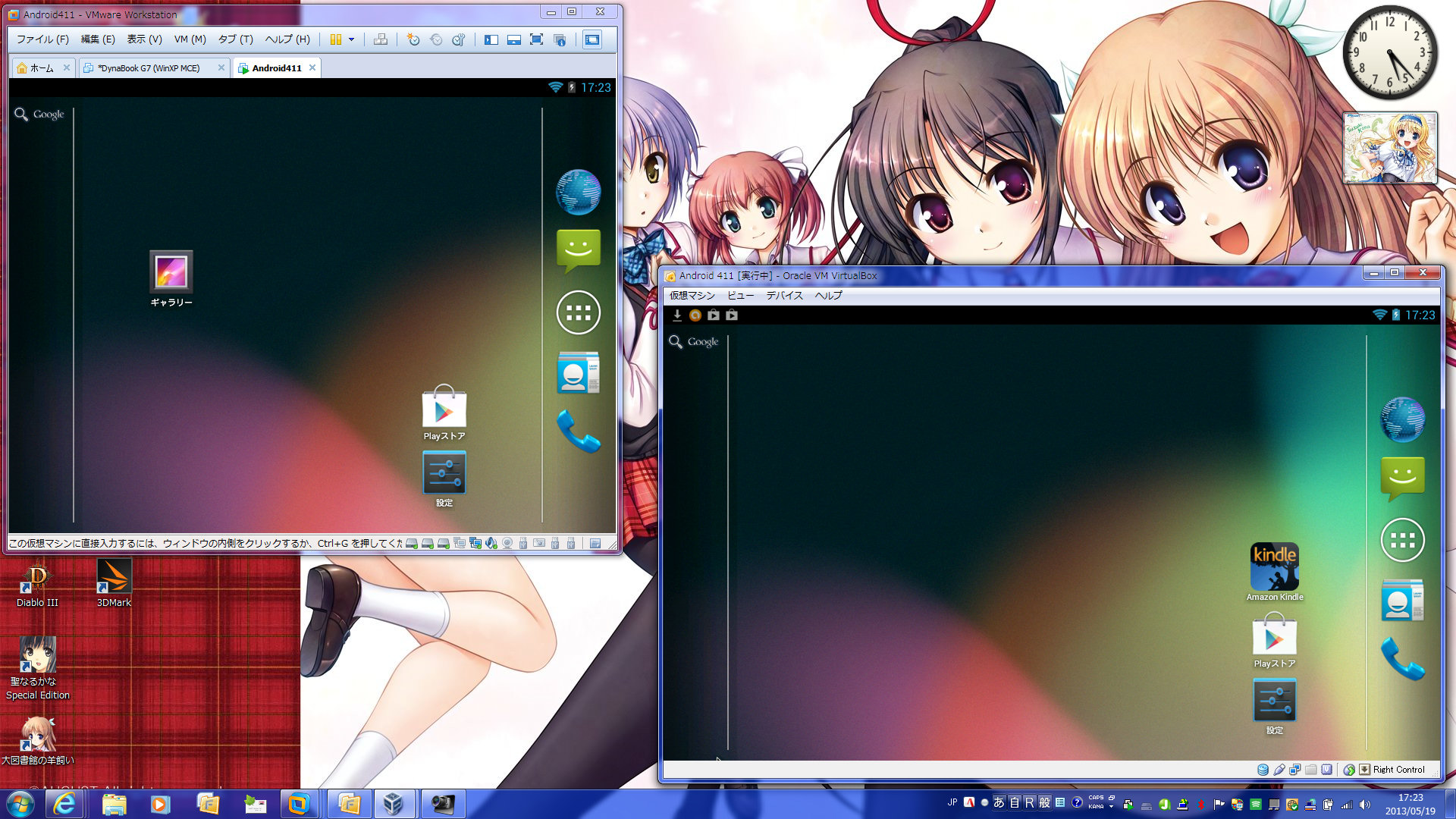This screenshot has width=1456, height=819.
Task: Open the 3DMark desktop shortcut
Action: (114, 584)
